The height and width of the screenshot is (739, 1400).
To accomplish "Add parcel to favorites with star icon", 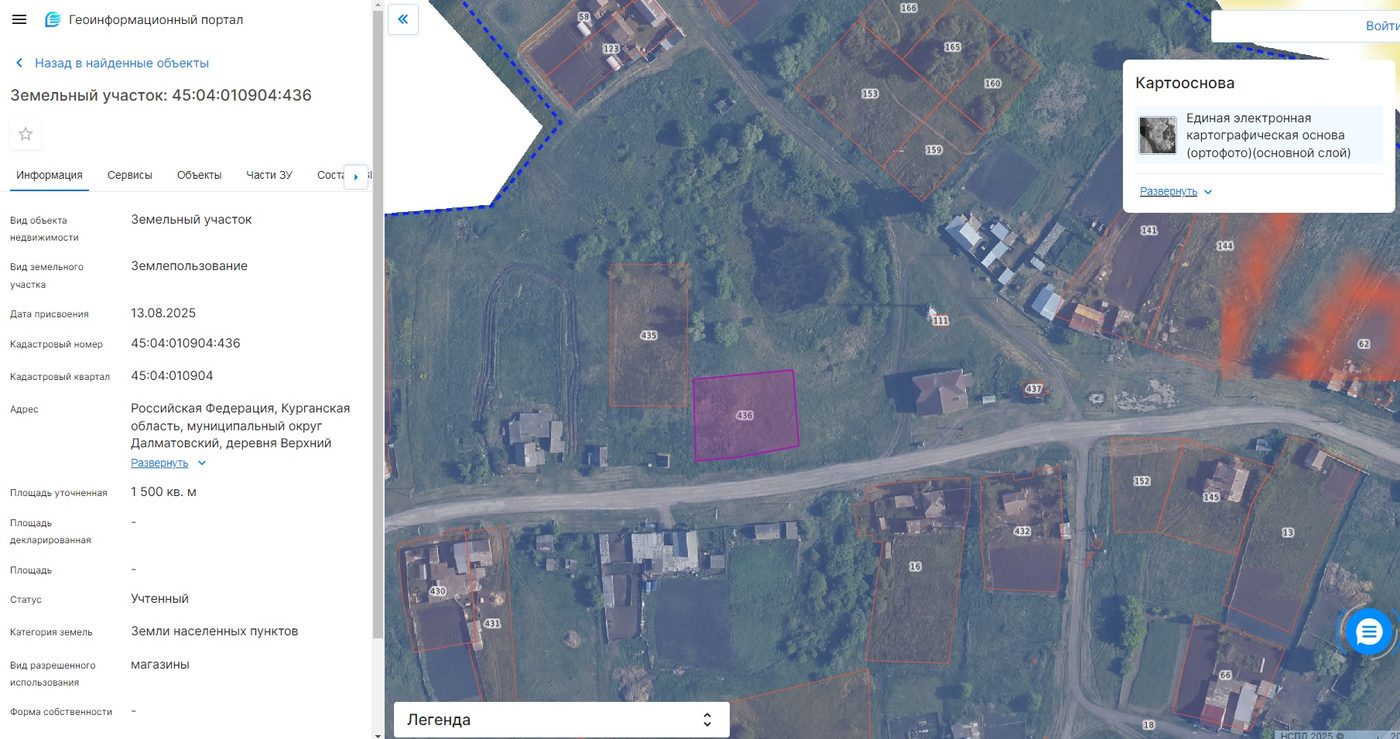I will [26, 134].
